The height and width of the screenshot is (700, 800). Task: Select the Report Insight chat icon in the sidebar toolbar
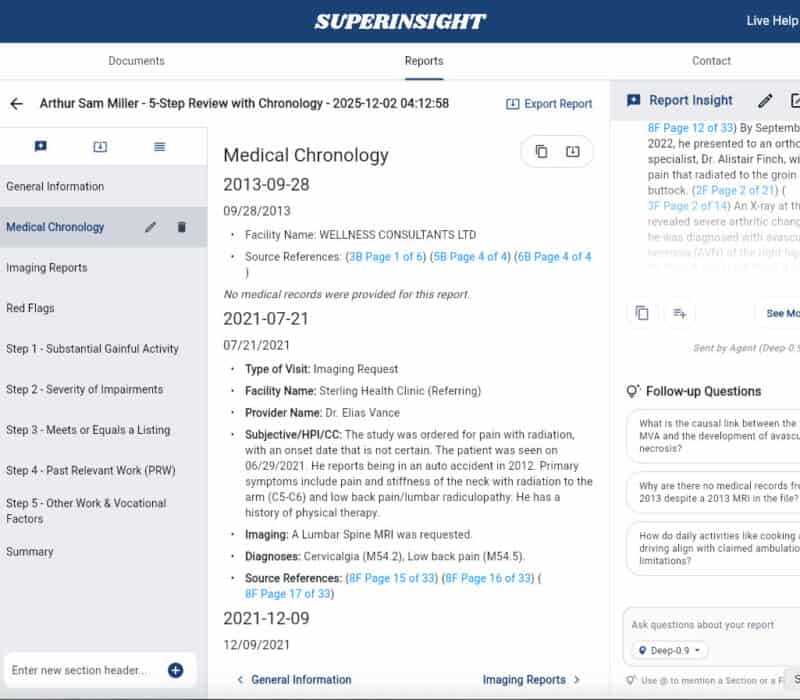point(40,146)
